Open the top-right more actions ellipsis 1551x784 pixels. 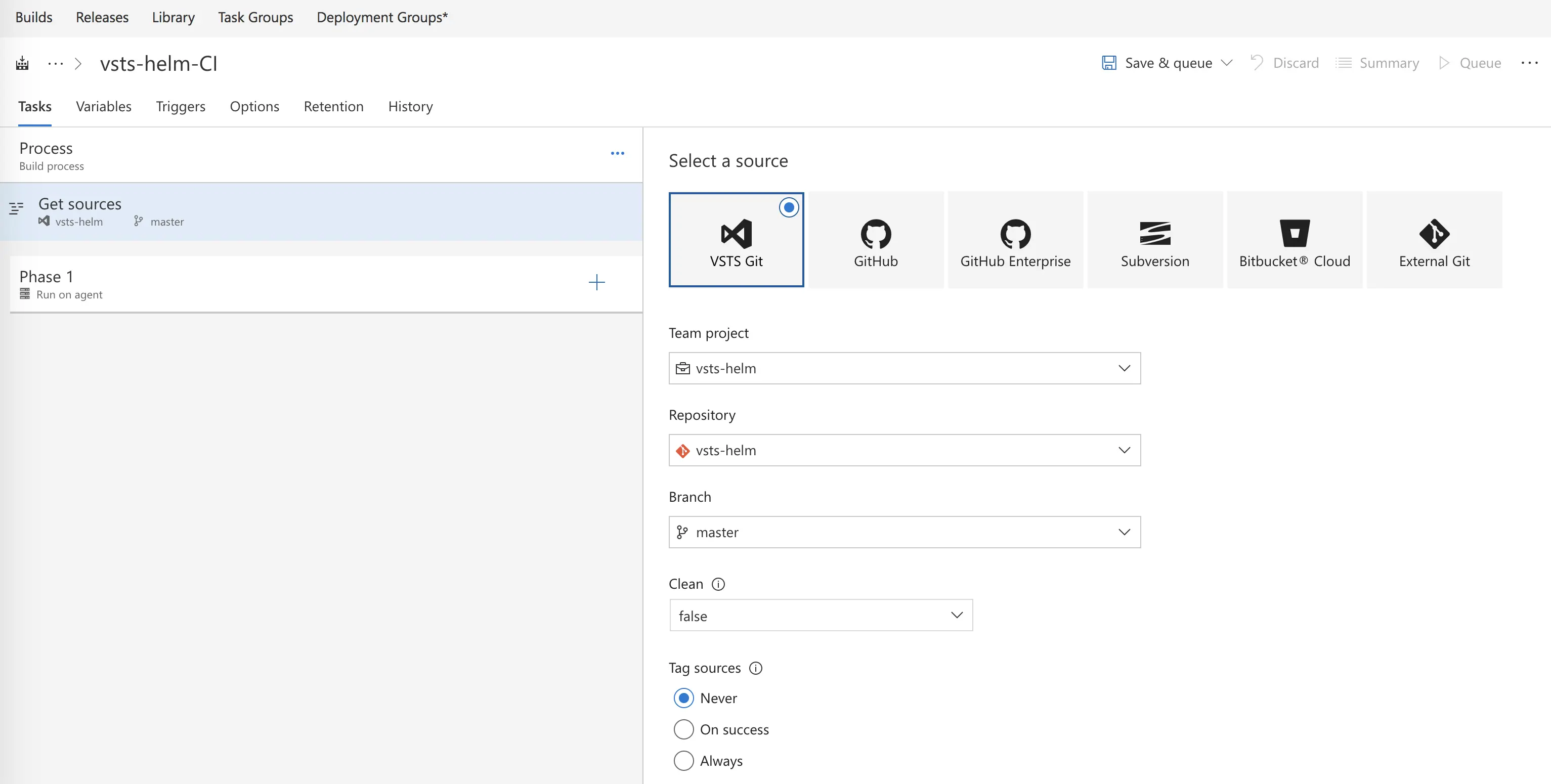1529,63
